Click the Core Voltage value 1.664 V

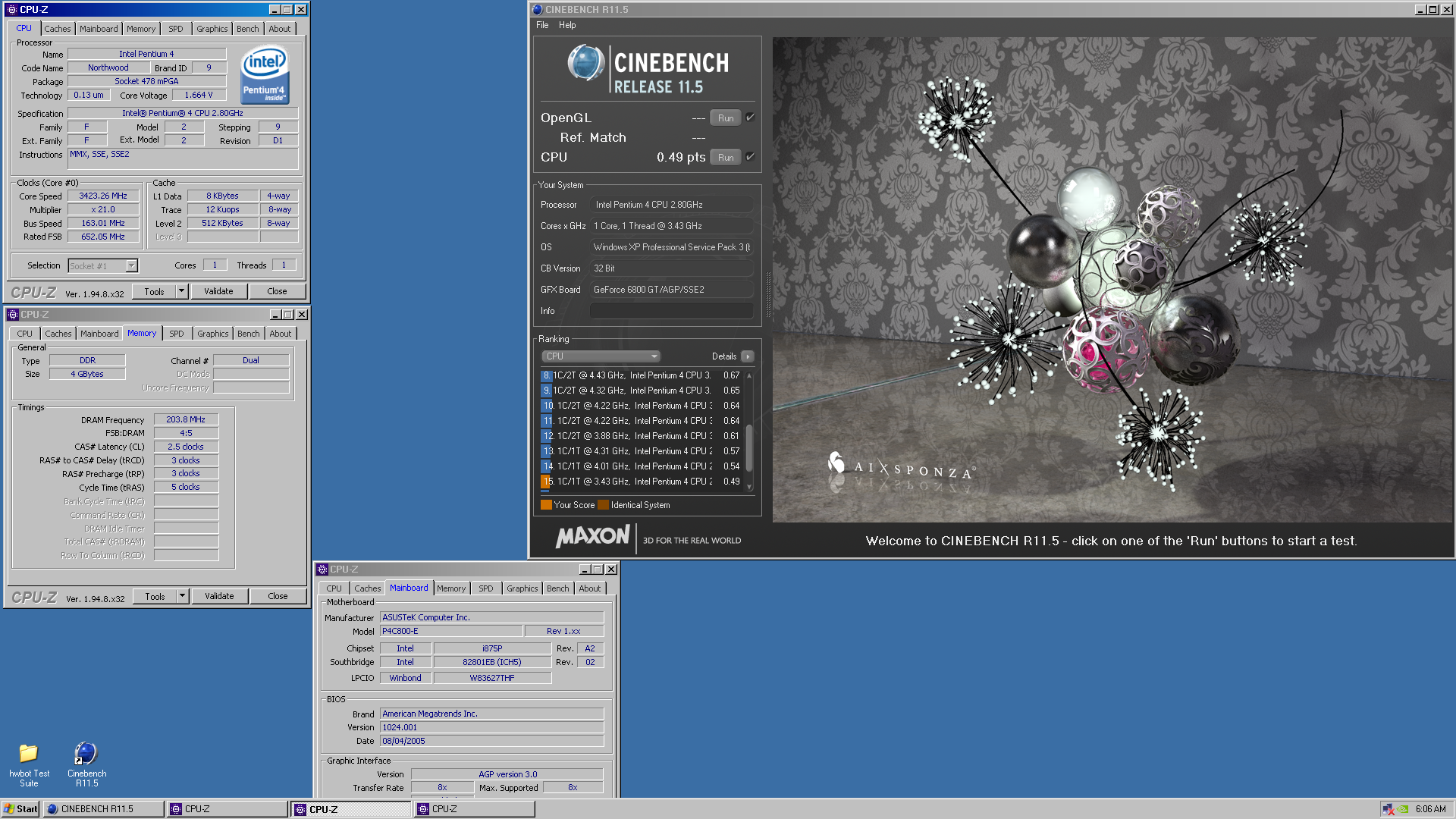pyautogui.click(x=199, y=95)
